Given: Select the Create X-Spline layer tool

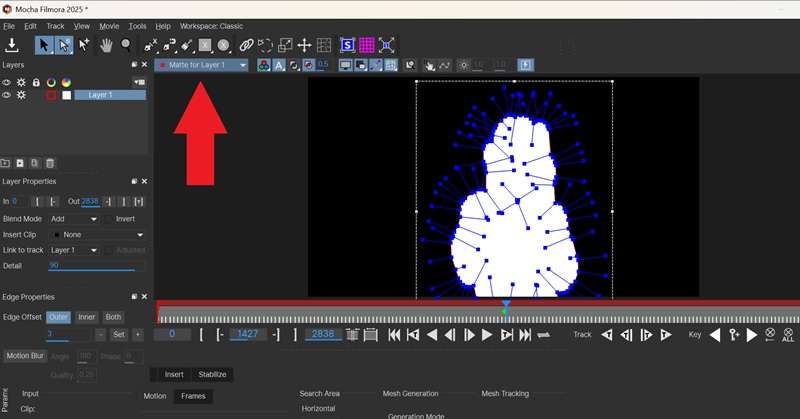Looking at the screenshot, I should 151,45.
